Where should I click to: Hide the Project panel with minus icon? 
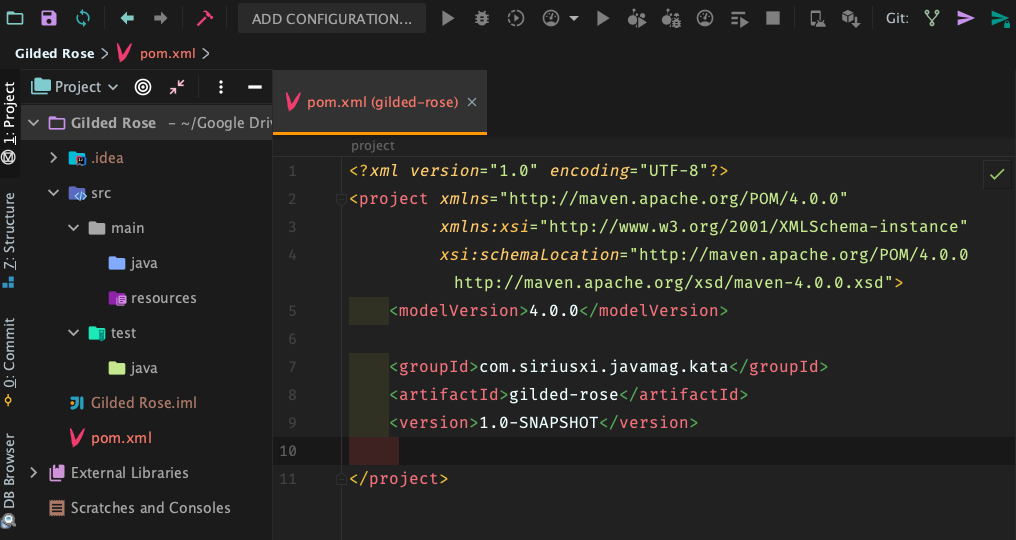[255, 87]
